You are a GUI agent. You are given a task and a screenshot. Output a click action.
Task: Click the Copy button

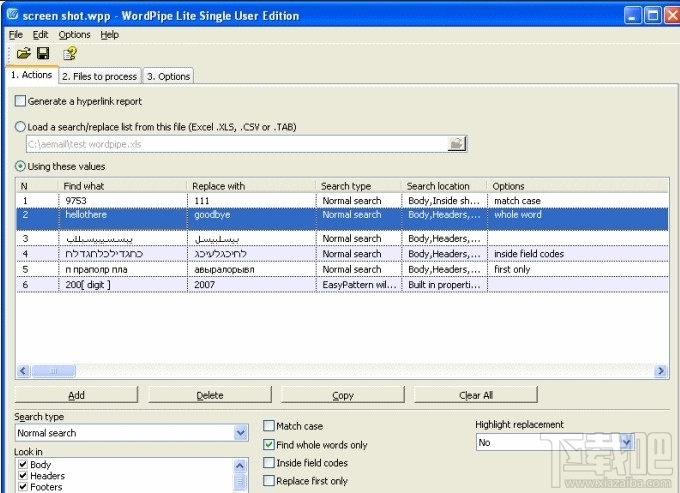pos(343,395)
